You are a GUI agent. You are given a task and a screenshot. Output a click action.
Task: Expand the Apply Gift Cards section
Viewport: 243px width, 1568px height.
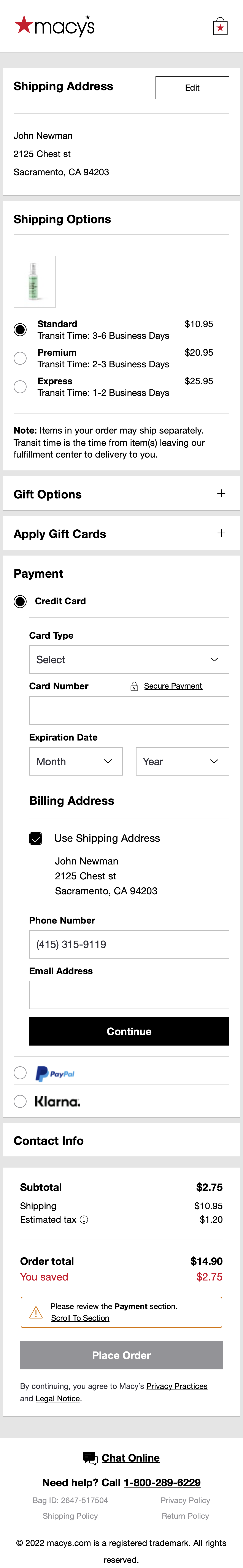(221, 533)
